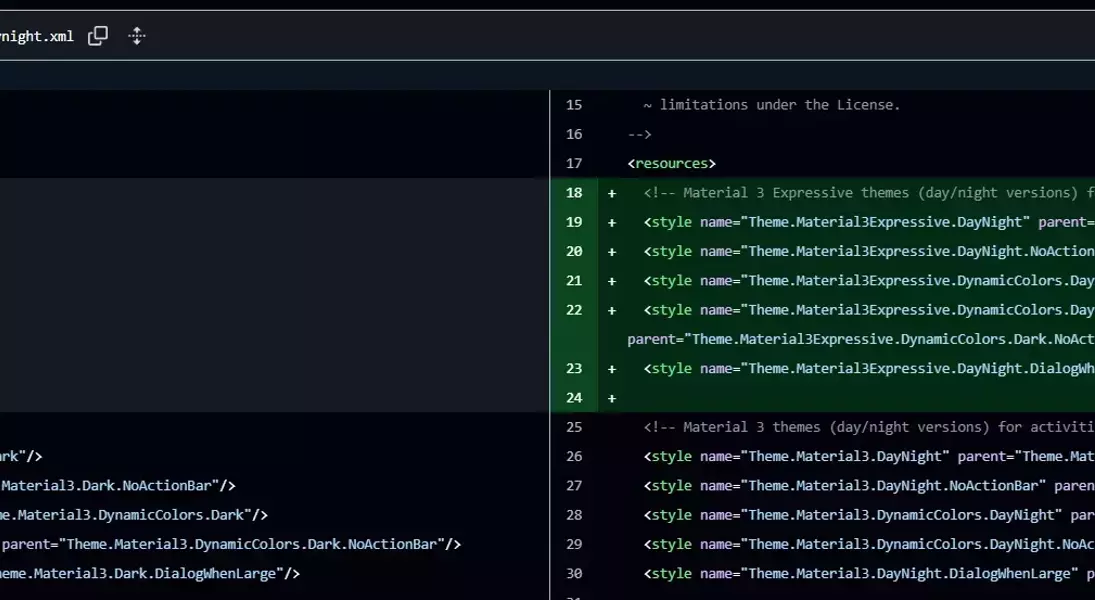
Task: Click the text "~ limitations under the License."
Action: tap(772, 105)
